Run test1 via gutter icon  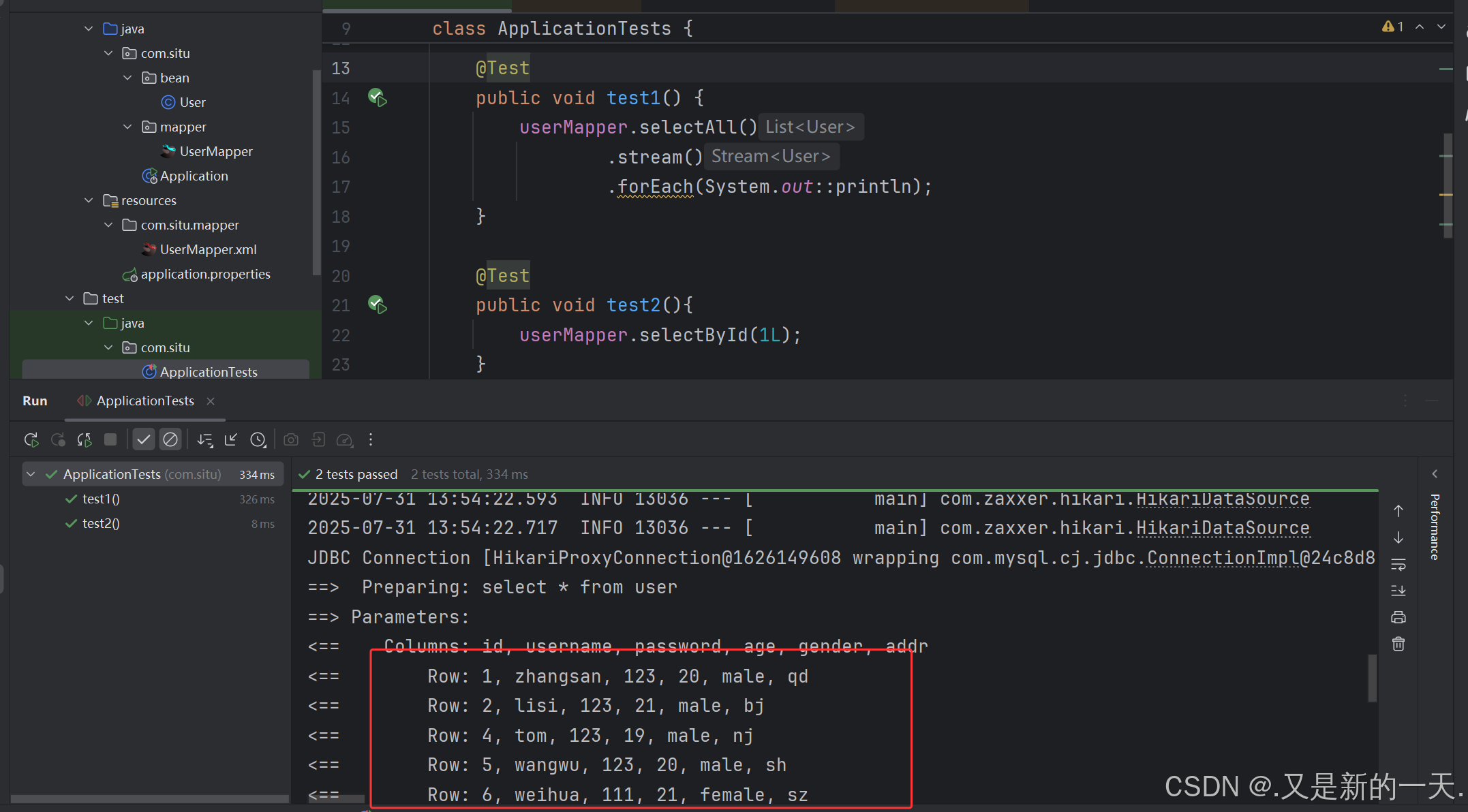tap(378, 97)
